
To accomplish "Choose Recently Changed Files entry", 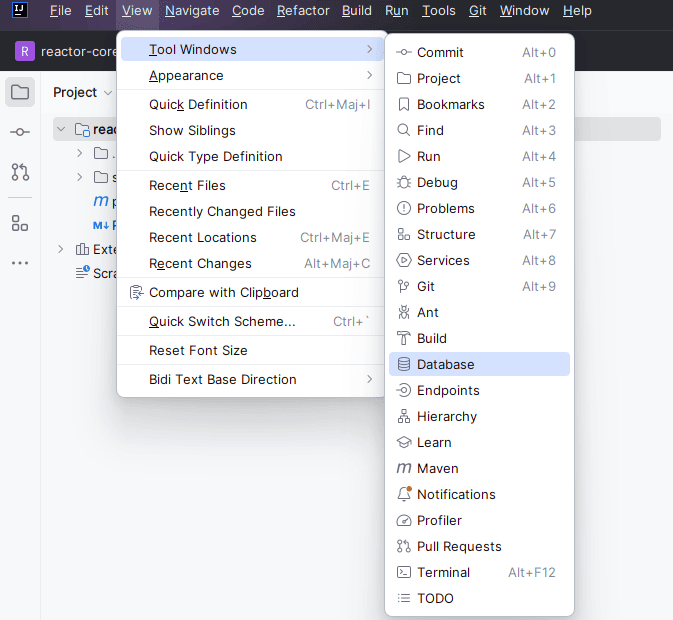I will (x=251, y=212).
